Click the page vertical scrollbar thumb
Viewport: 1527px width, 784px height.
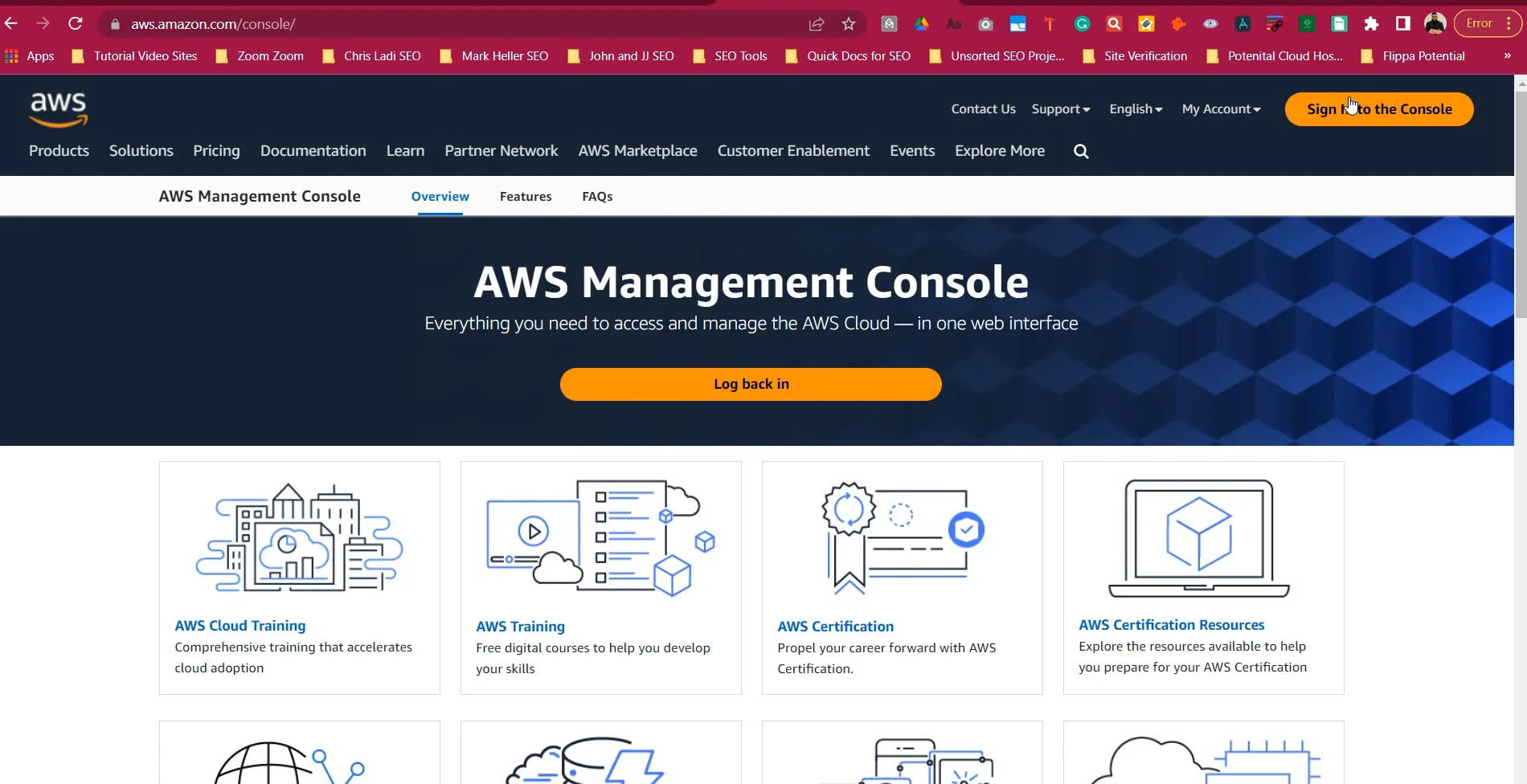tap(1521, 203)
